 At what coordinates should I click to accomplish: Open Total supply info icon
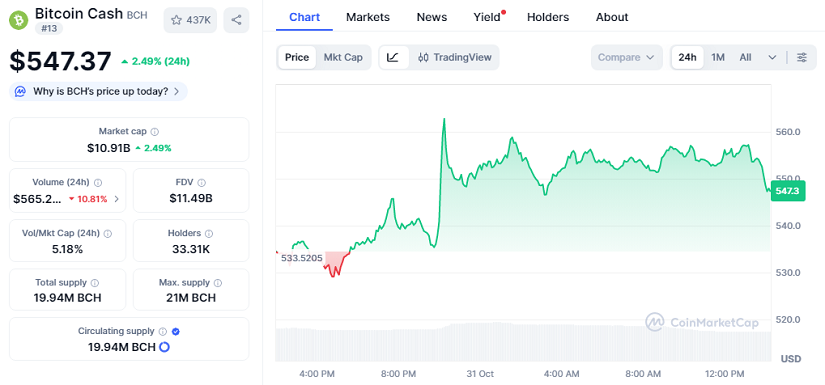click(95, 283)
